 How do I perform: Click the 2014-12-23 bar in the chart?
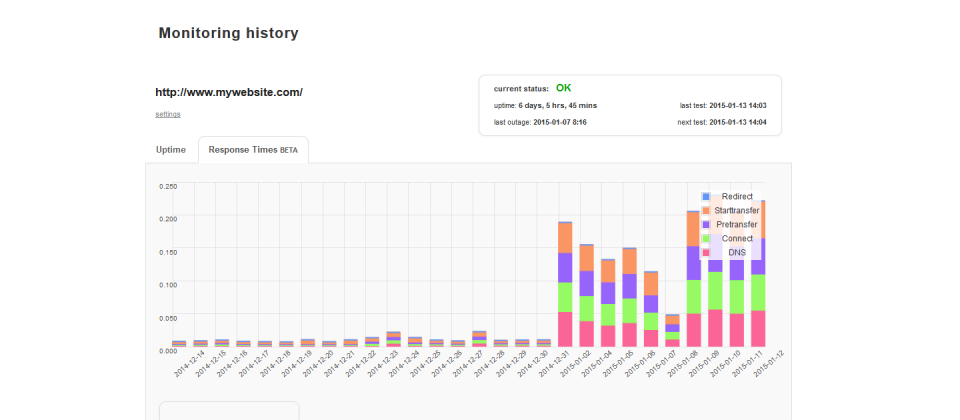point(394,339)
